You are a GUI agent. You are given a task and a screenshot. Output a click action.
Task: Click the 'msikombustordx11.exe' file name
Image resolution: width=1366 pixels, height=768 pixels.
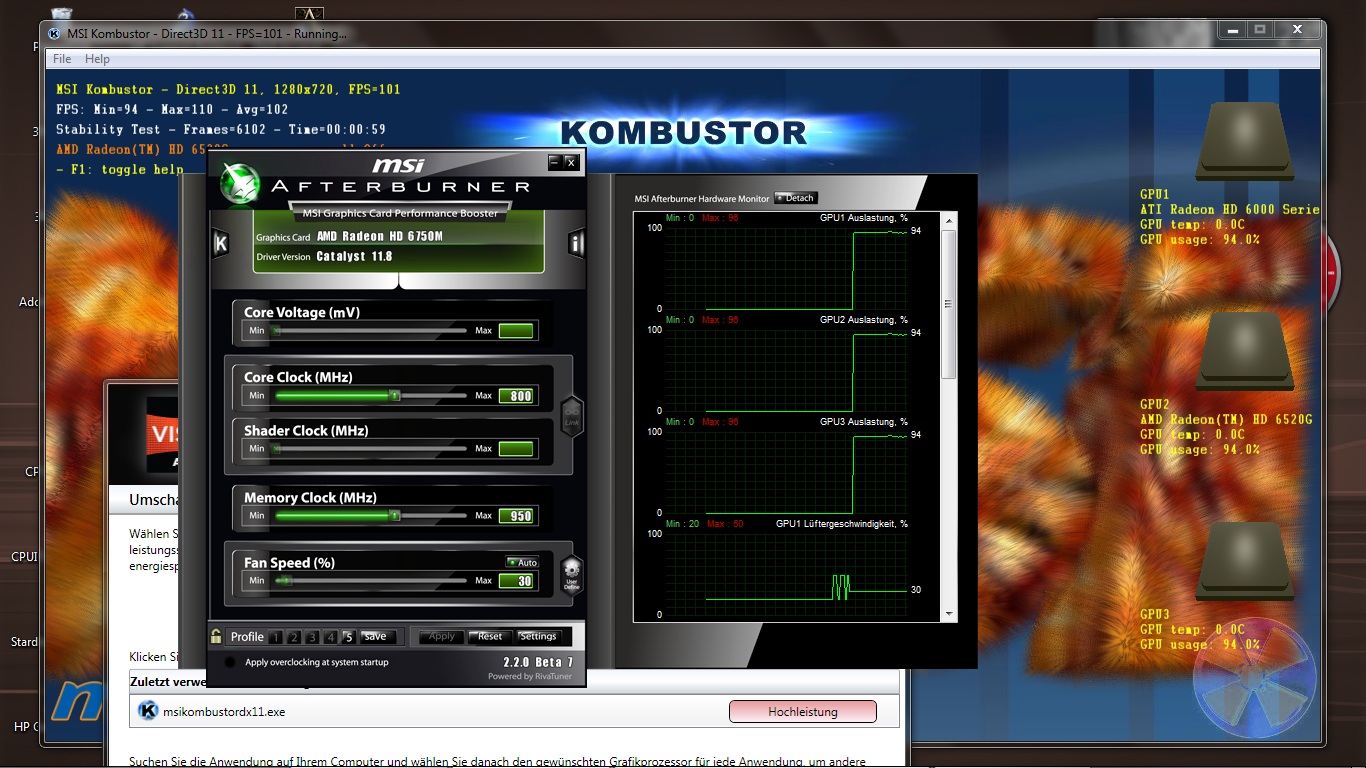(224, 712)
